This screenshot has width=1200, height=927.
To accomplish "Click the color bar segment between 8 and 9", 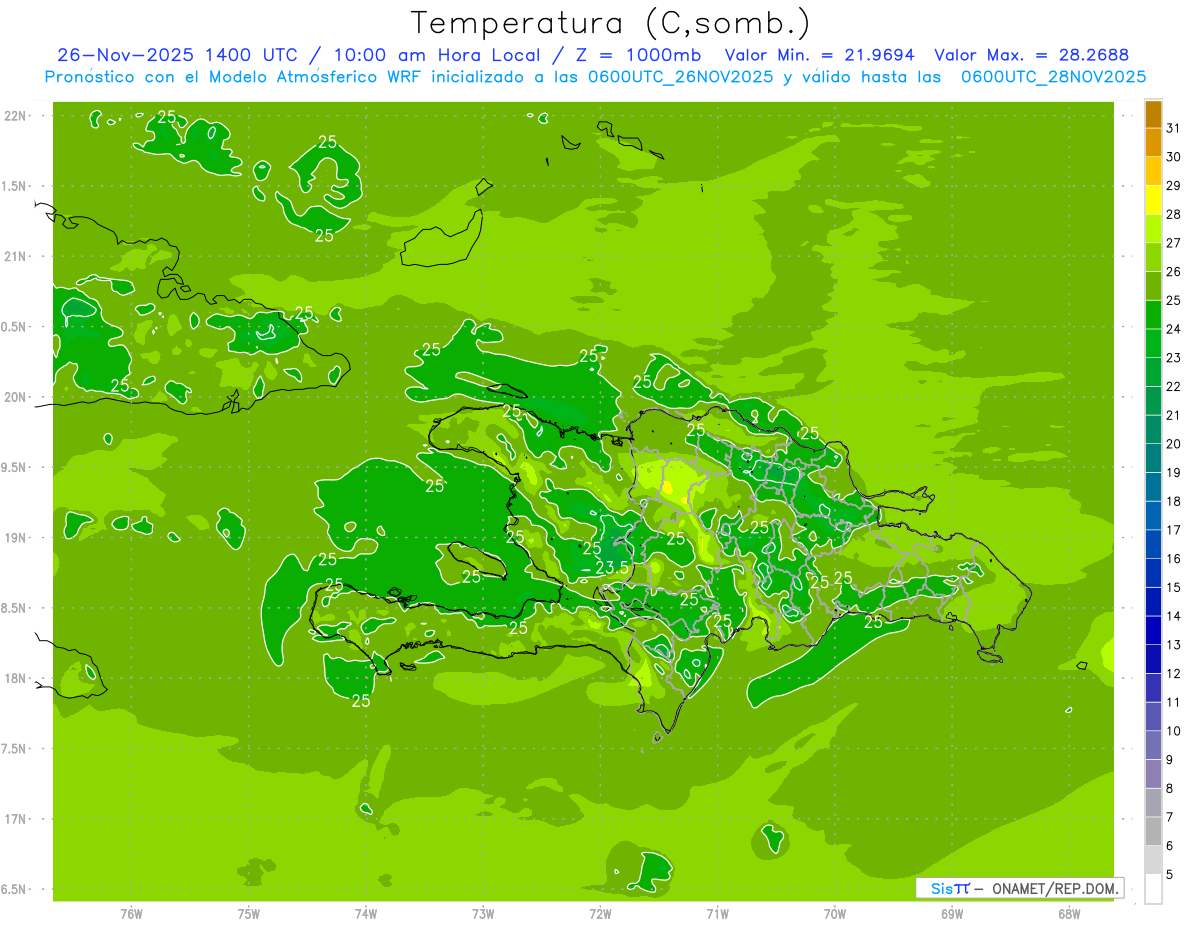I will (1153, 774).
